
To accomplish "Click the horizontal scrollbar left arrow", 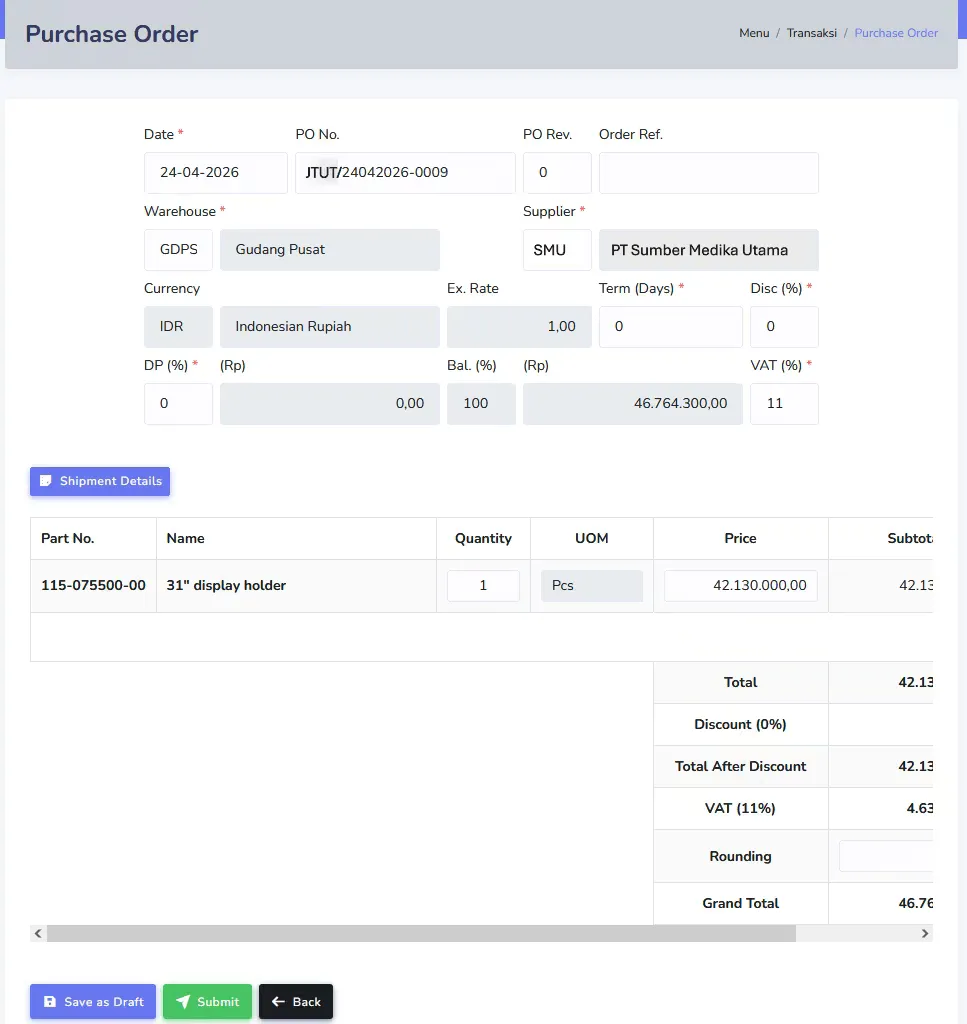I will pos(38,933).
